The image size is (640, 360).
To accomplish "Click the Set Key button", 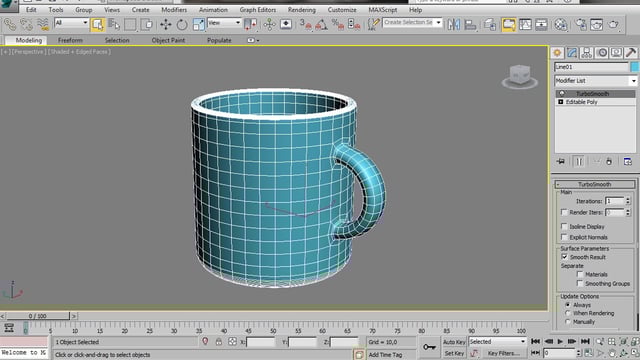I will [x=453, y=353].
